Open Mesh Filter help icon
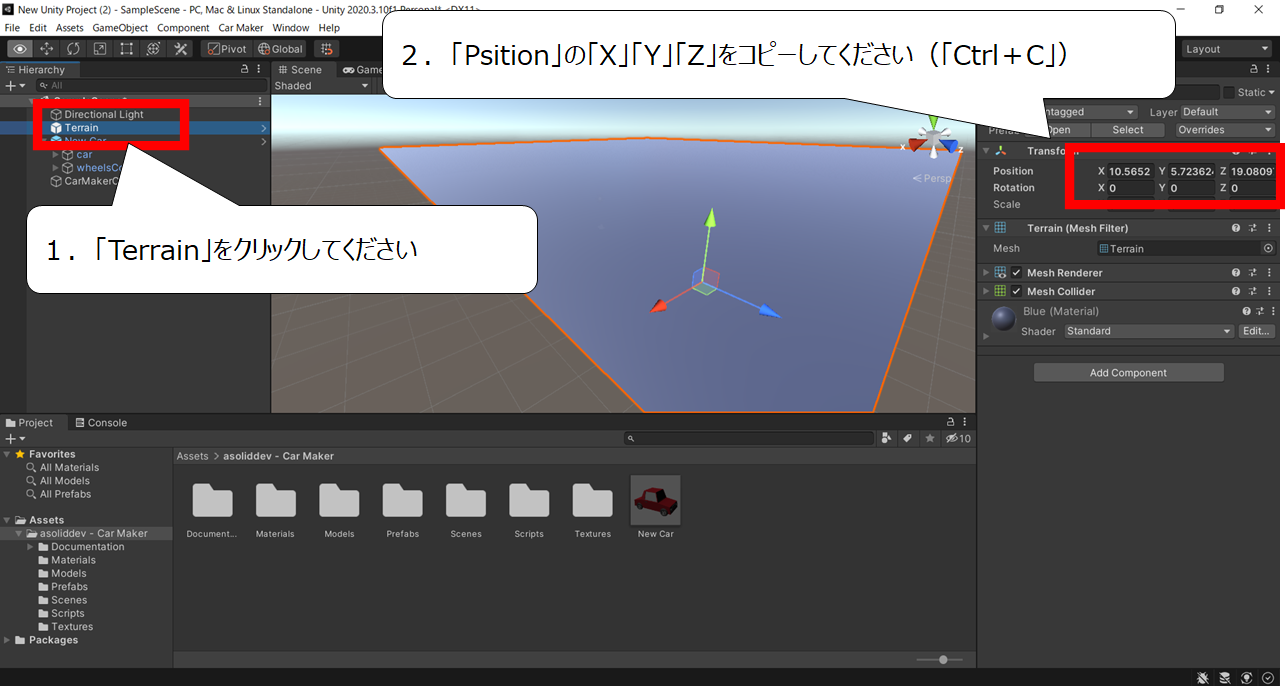The width and height of the screenshot is (1285, 686). pos(1236,228)
